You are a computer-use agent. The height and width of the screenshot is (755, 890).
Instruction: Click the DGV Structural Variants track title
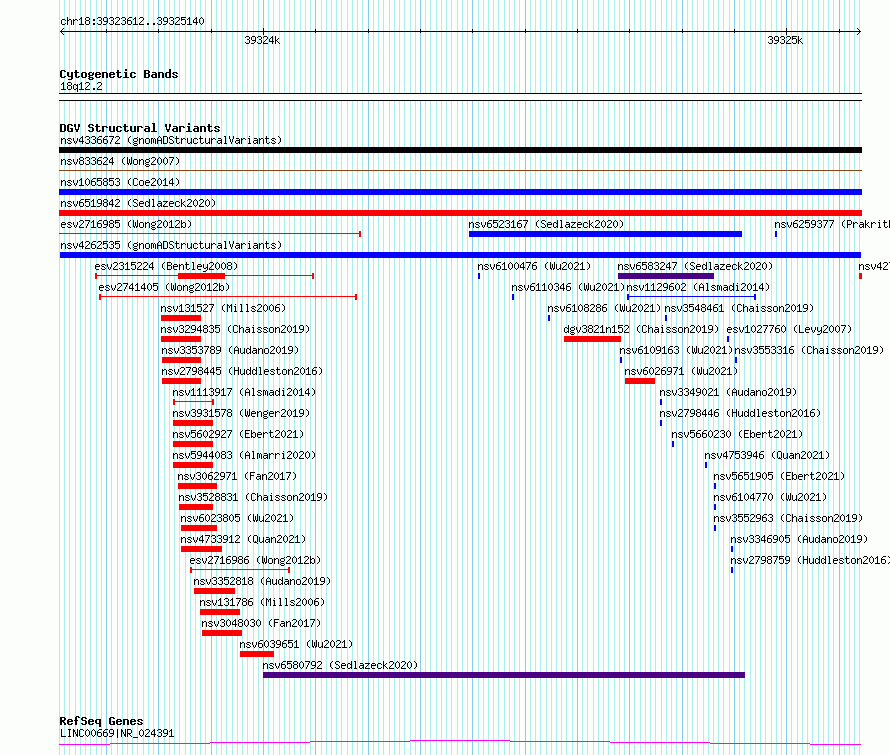click(140, 128)
